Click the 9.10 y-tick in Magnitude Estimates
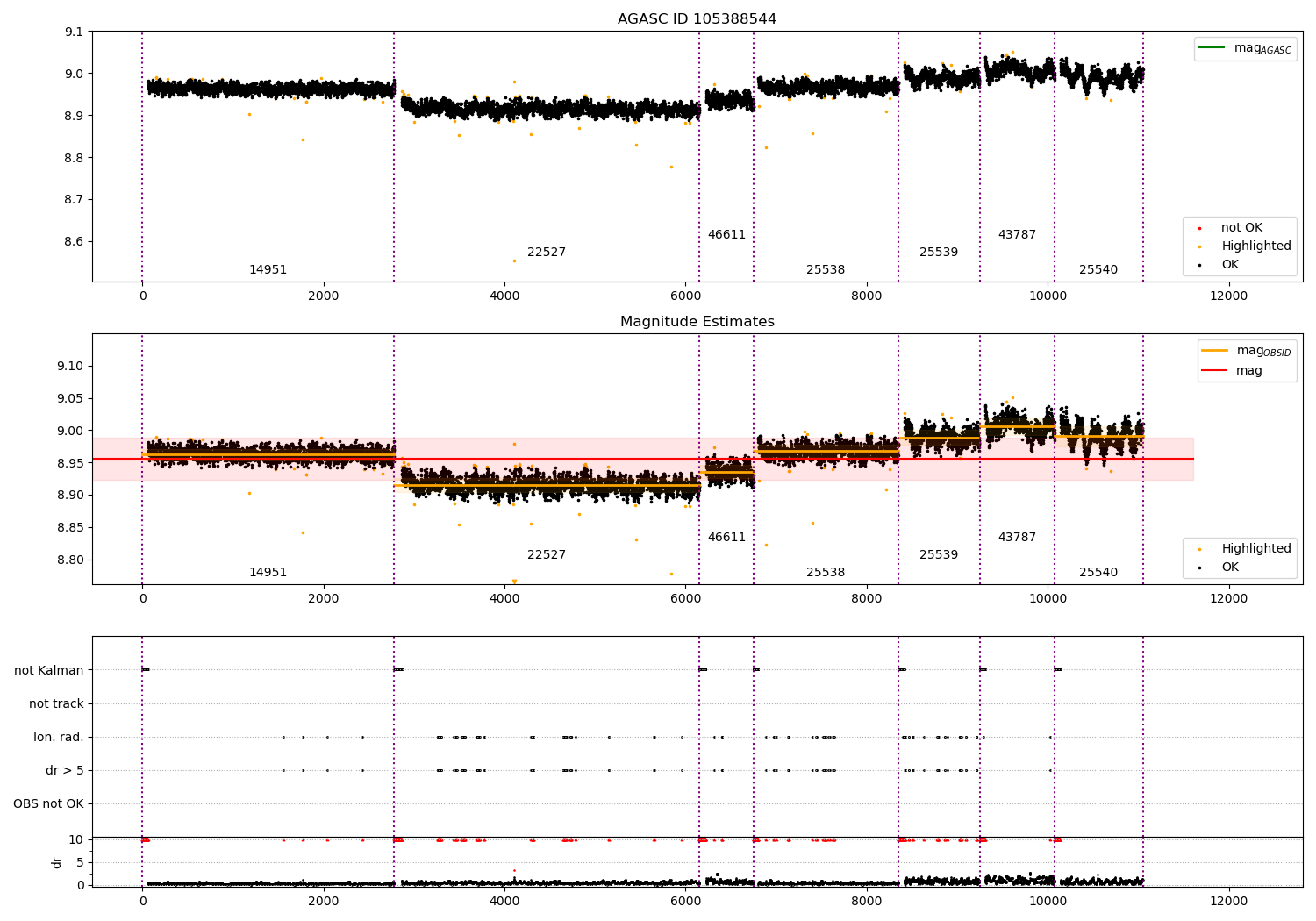Viewport: 1316px width, 921px height. tap(71, 367)
